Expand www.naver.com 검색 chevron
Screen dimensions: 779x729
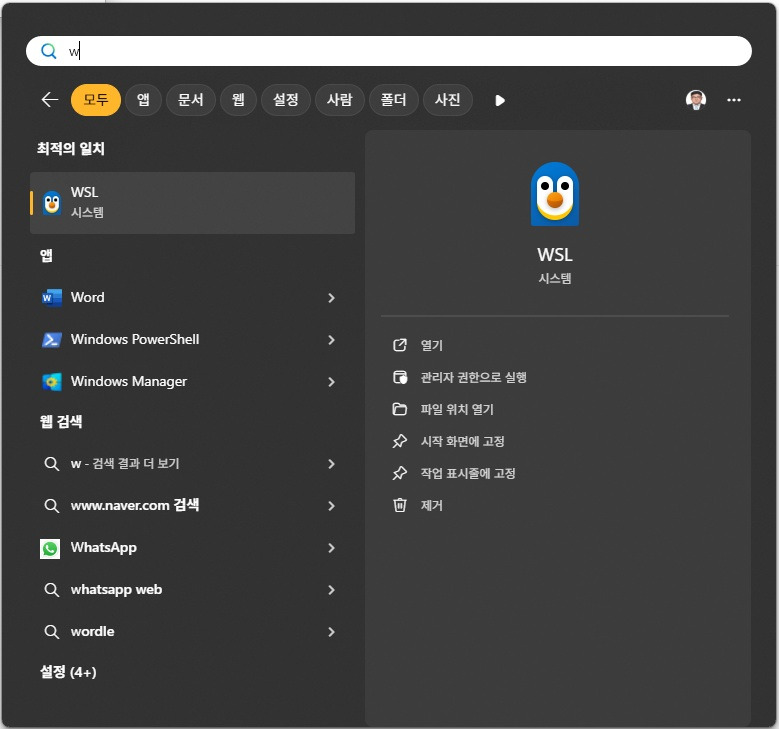pyautogui.click(x=331, y=506)
